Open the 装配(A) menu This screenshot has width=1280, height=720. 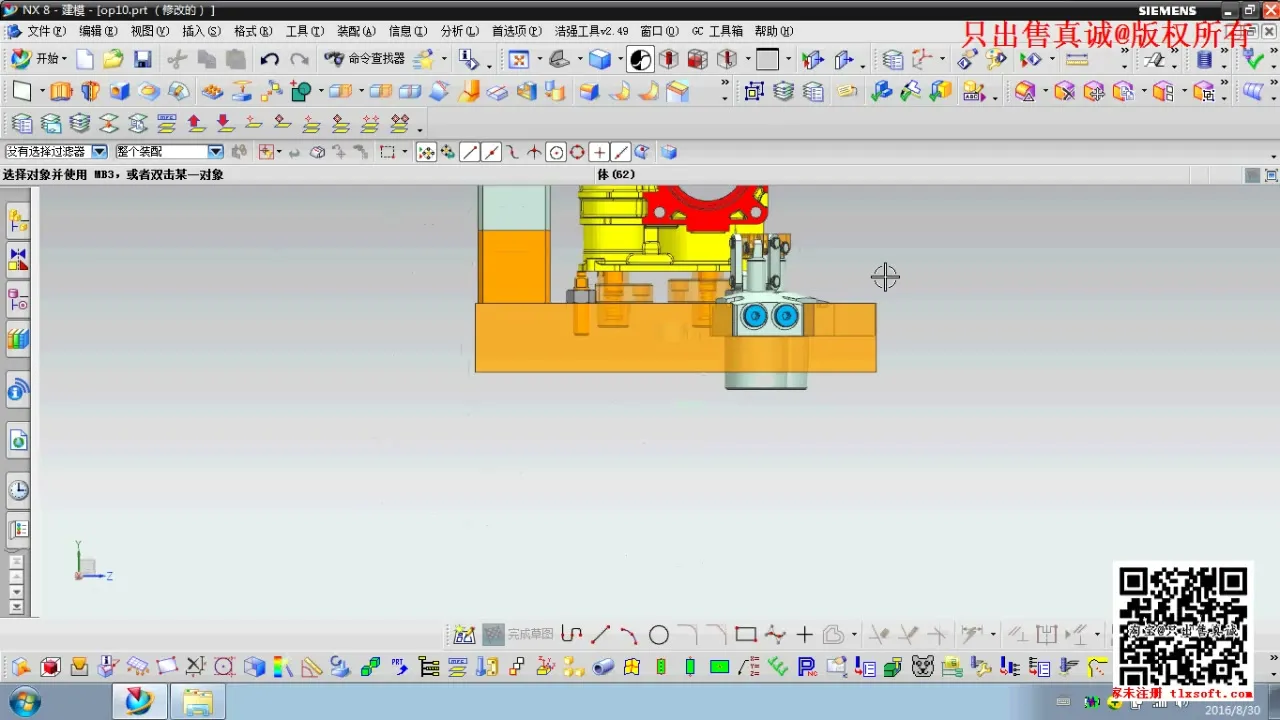[x=355, y=31]
